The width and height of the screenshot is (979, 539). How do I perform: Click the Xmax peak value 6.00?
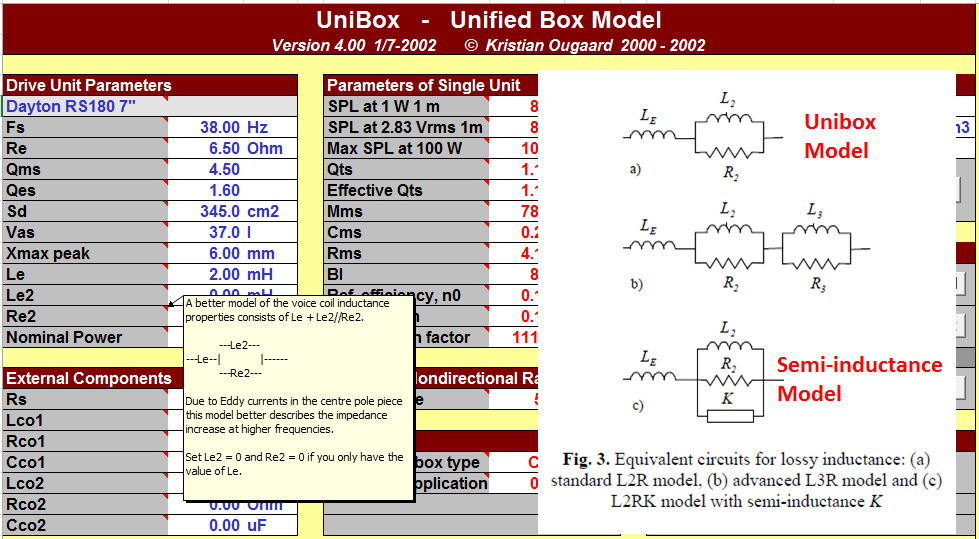pyautogui.click(x=225, y=254)
